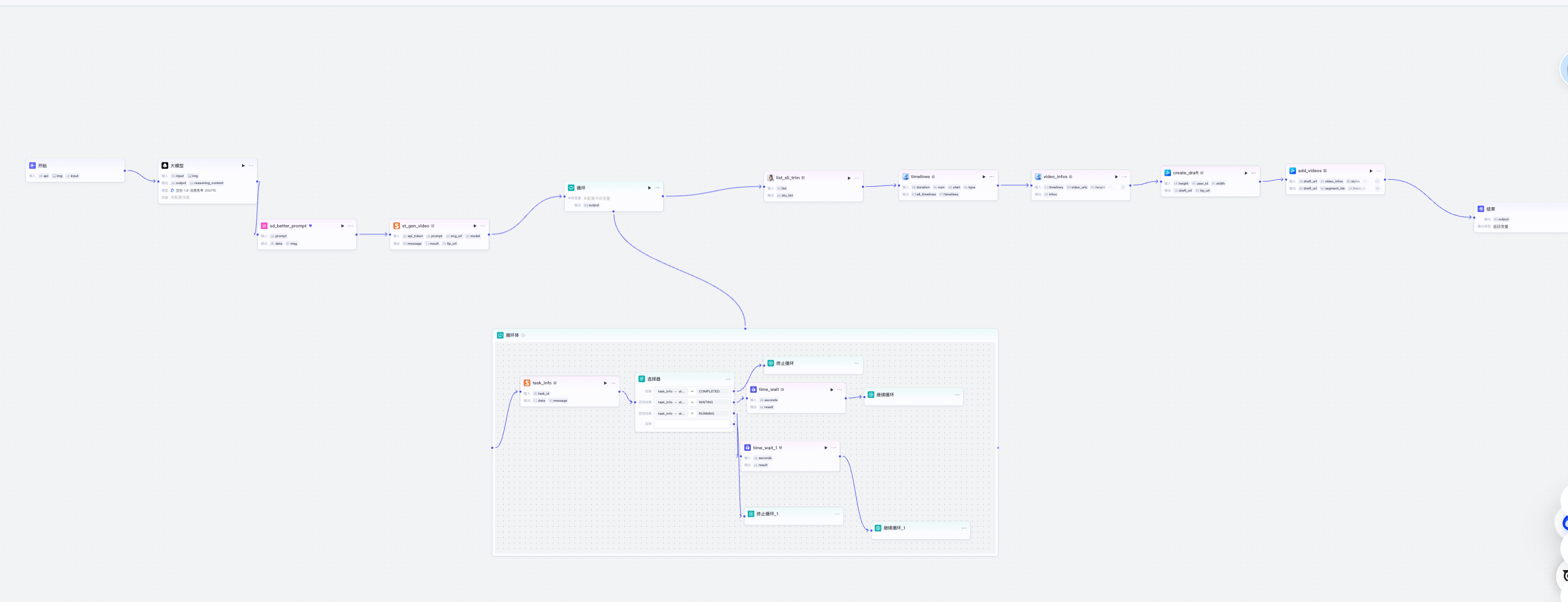
Task: Run the 循环 loop node
Action: coord(649,188)
